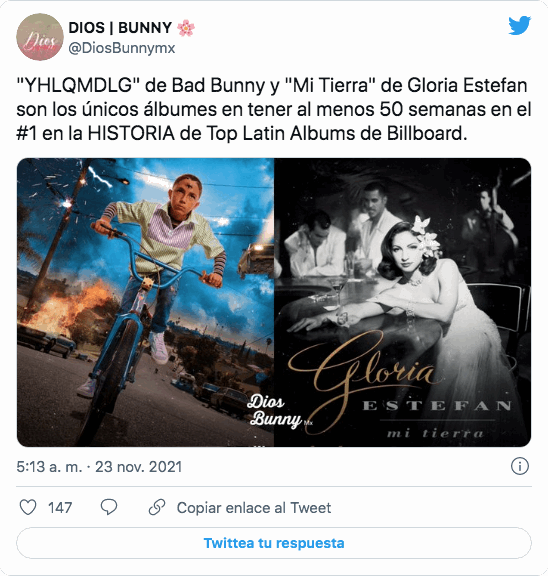Viewport: 548px width, 576px height.
Task: Open the Dios Bunny profile avatar
Action: tap(40, 37)
